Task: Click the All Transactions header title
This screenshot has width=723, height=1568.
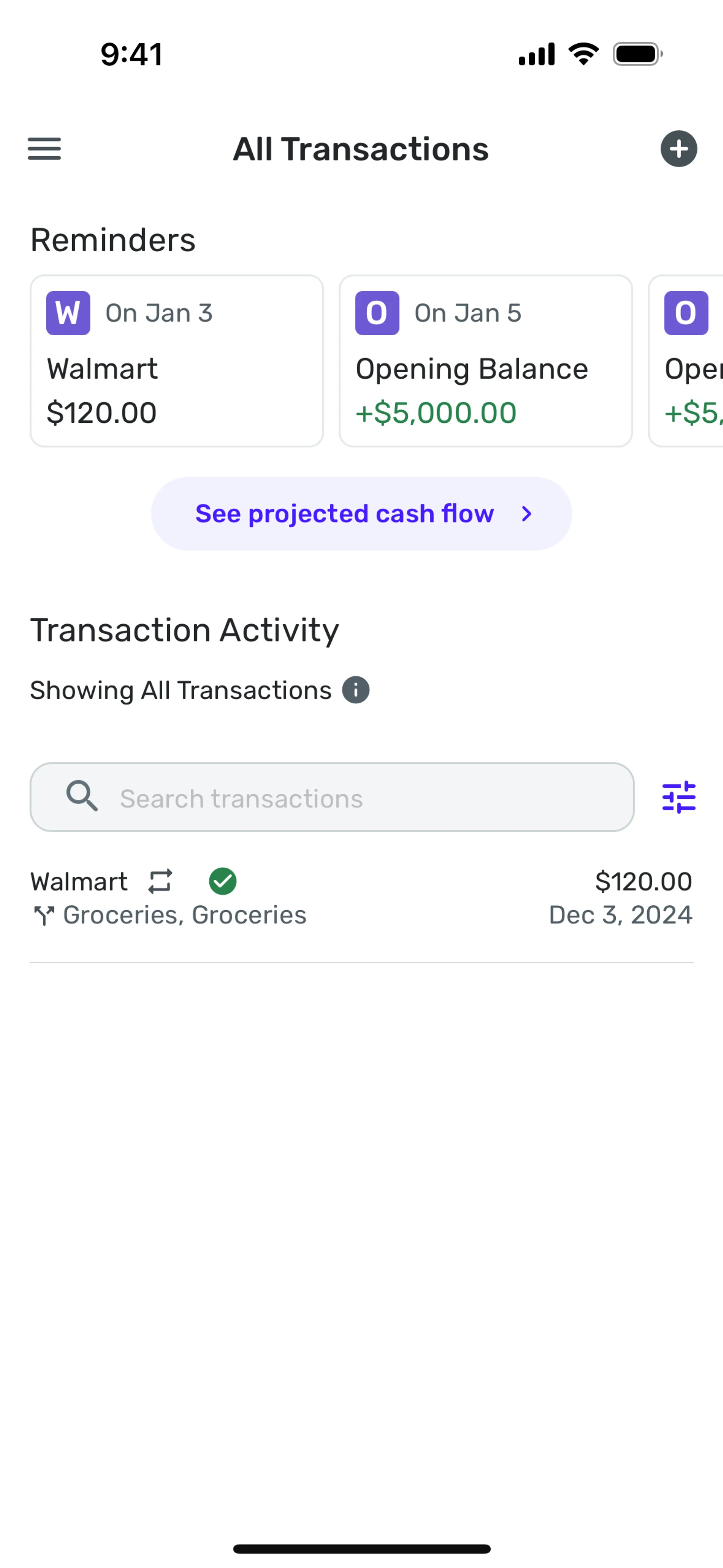Action: 361,149
